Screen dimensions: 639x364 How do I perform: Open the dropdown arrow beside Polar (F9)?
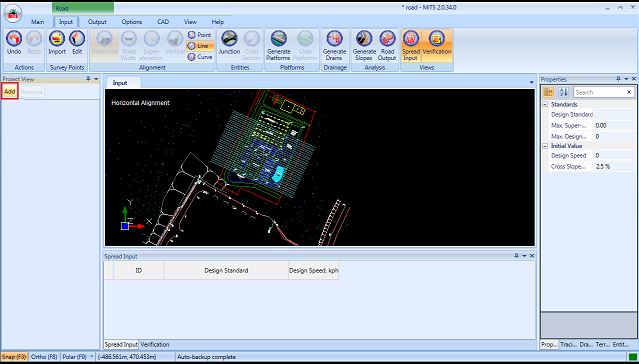[x=91, y=357]
